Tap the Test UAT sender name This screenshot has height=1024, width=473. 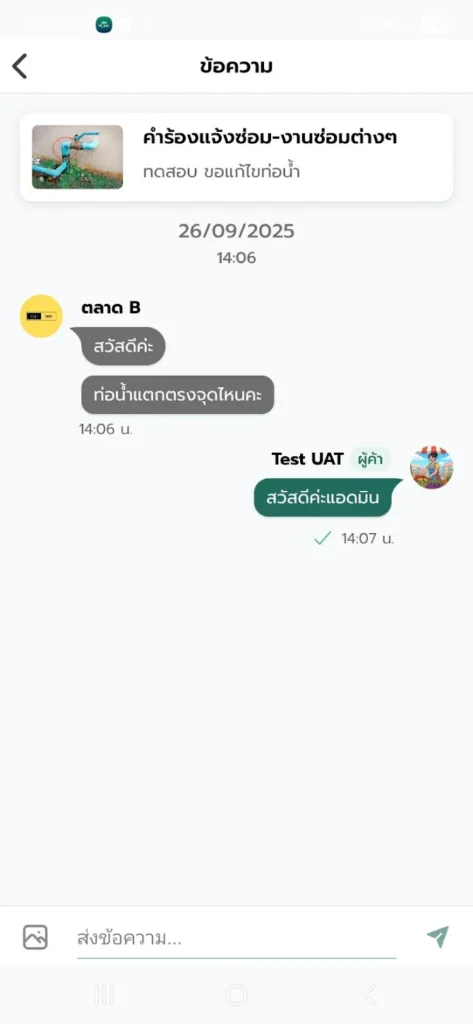click(x=307, y=459)
